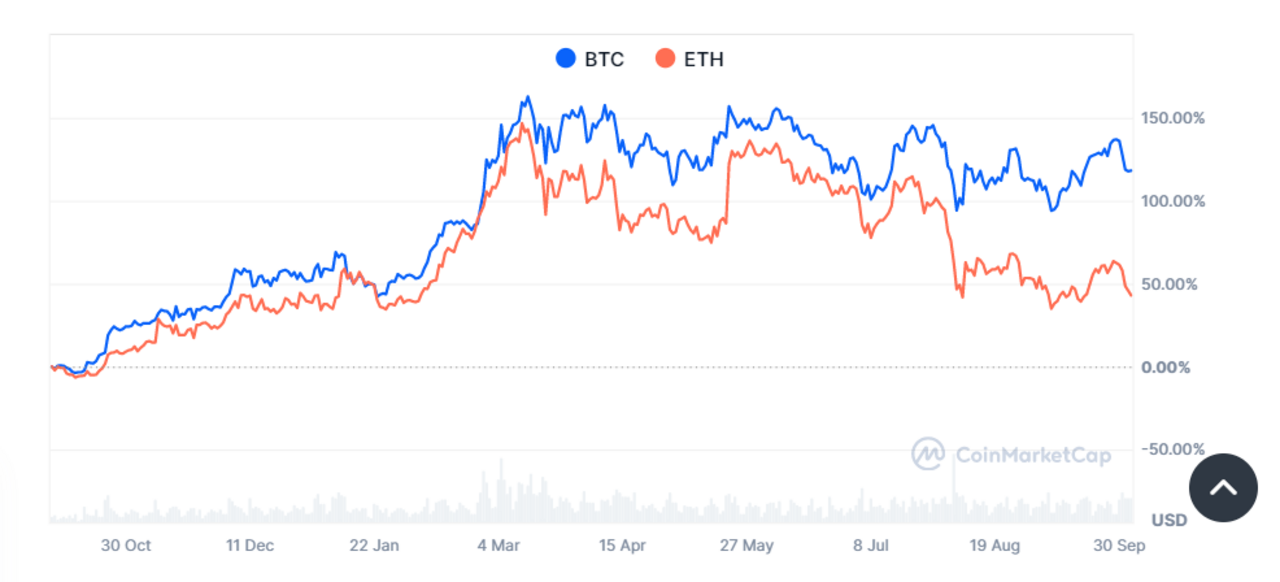
Task: Click the USD currency label
Action: [x=1169, y=520]
